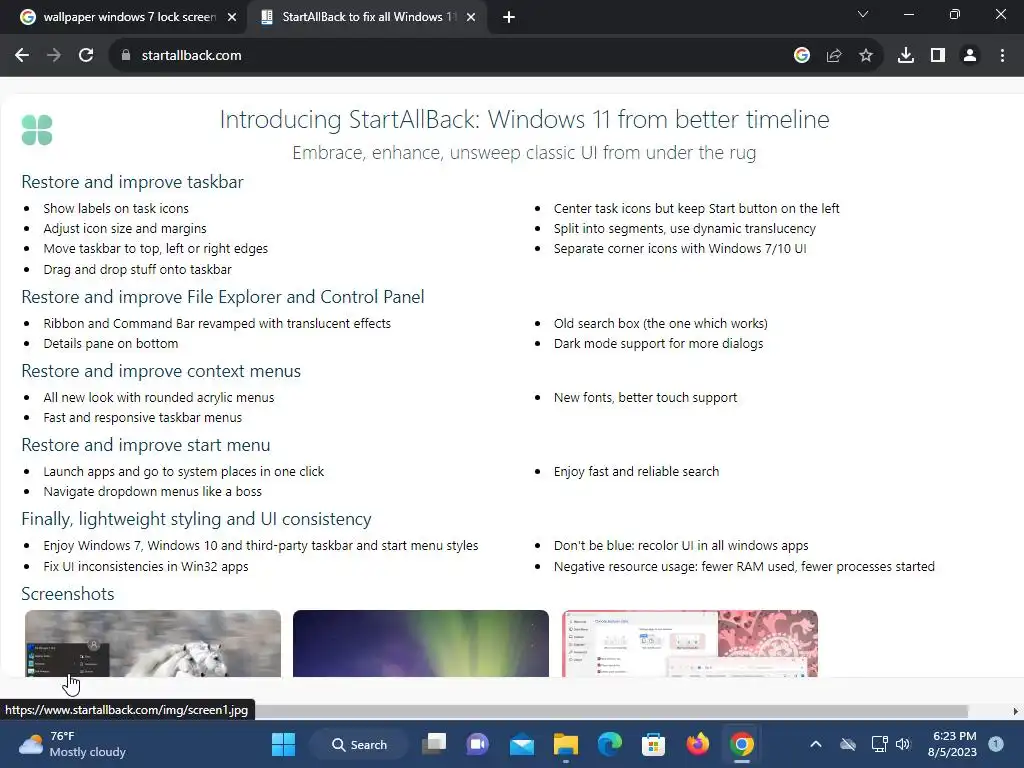Click 'Fix UI inconsistencies in Win32 apps'
The width and height of the screenshot is (1024, 768).
[146, 567]
